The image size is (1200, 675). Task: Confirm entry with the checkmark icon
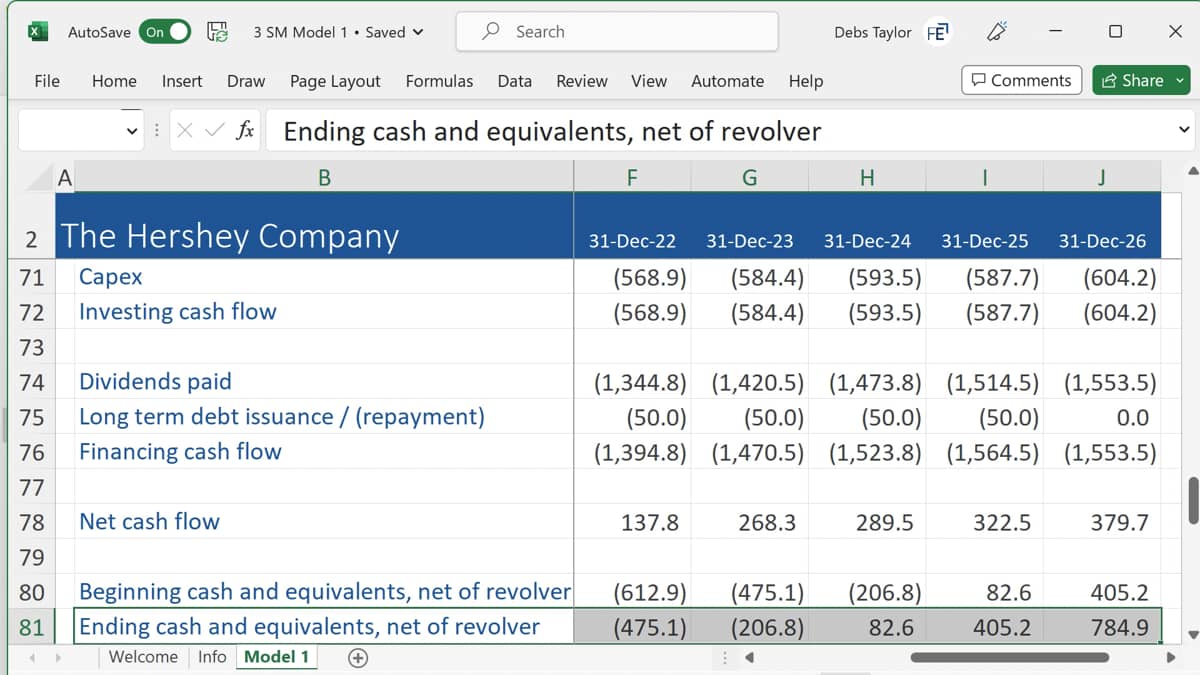tap(213, 131)
